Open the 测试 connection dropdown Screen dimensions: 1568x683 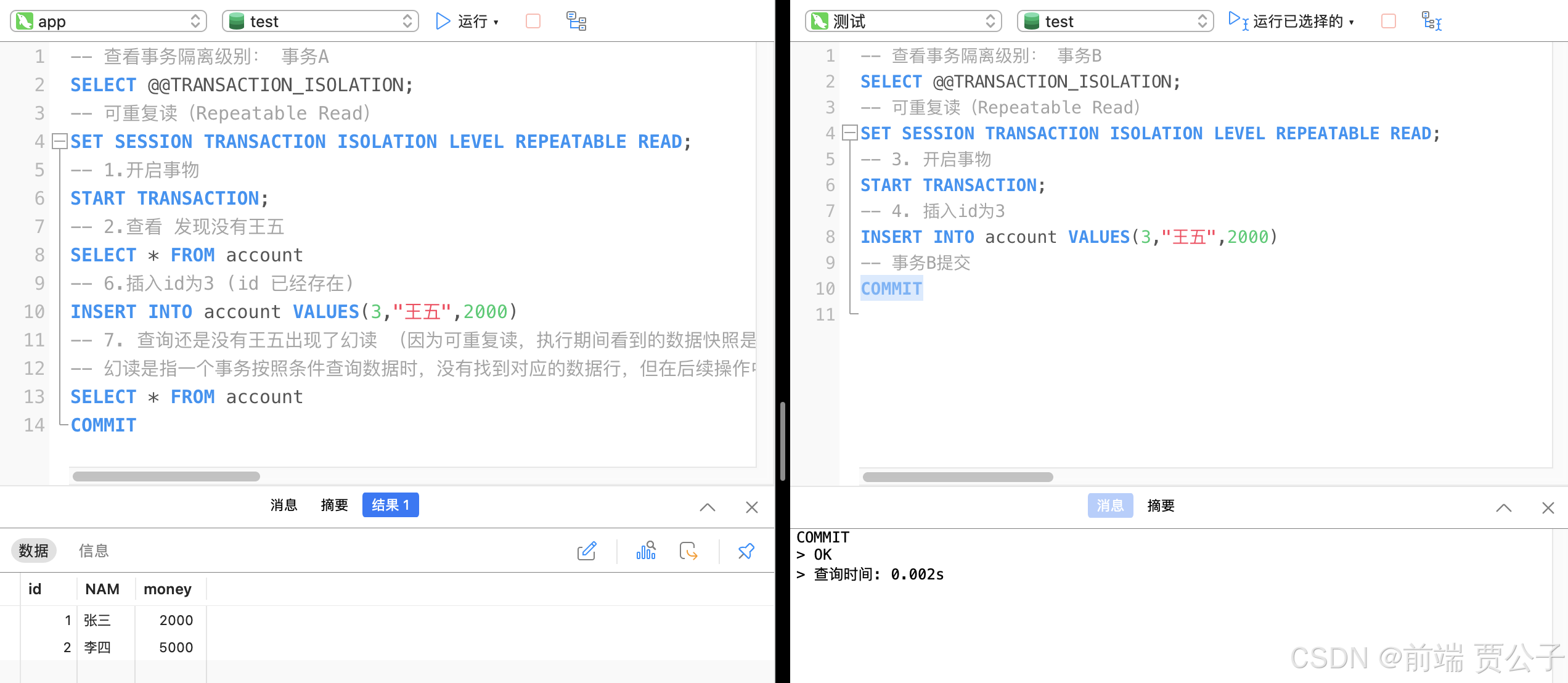click(x=903, y=22)
